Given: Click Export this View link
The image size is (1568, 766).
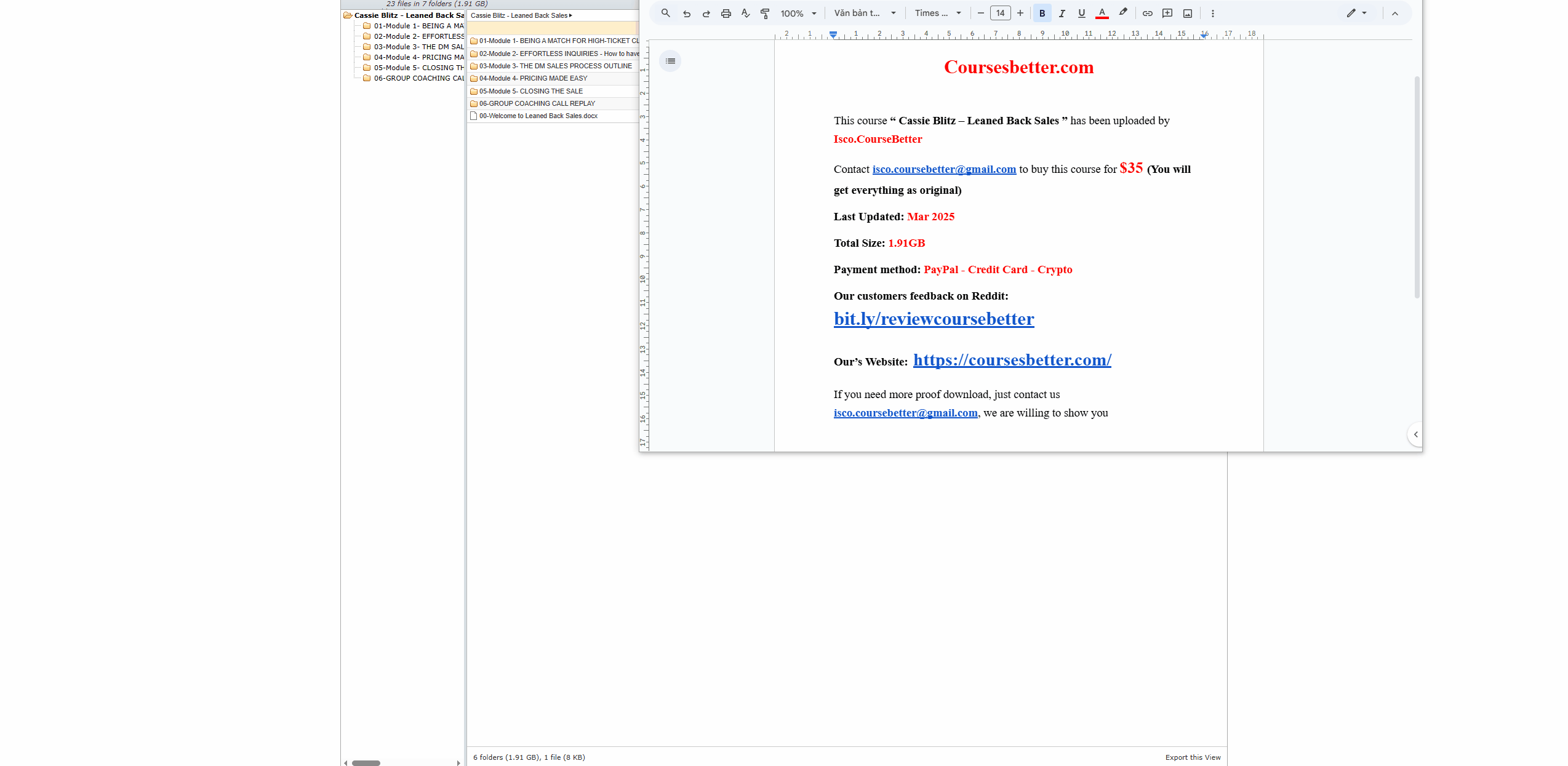Looking at the screenshot, I should (1193, 757).
